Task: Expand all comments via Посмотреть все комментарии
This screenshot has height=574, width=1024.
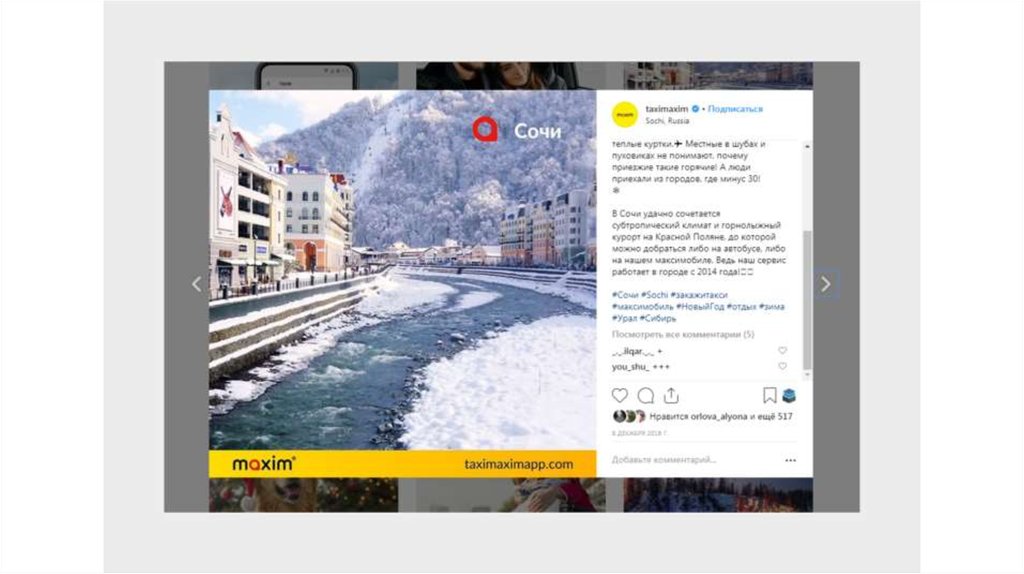Action: point(682,334)
